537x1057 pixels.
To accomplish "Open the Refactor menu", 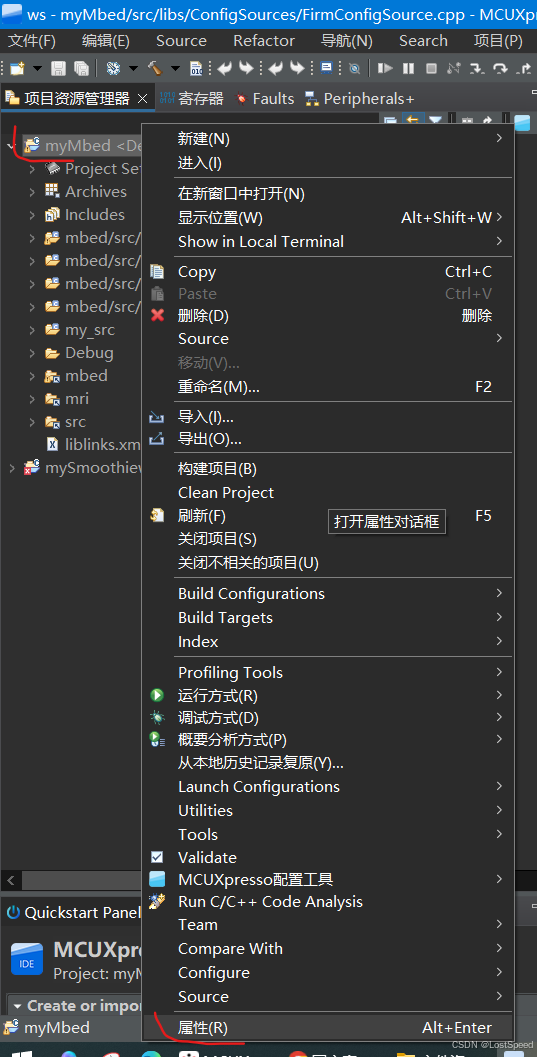I will [264, 40].
